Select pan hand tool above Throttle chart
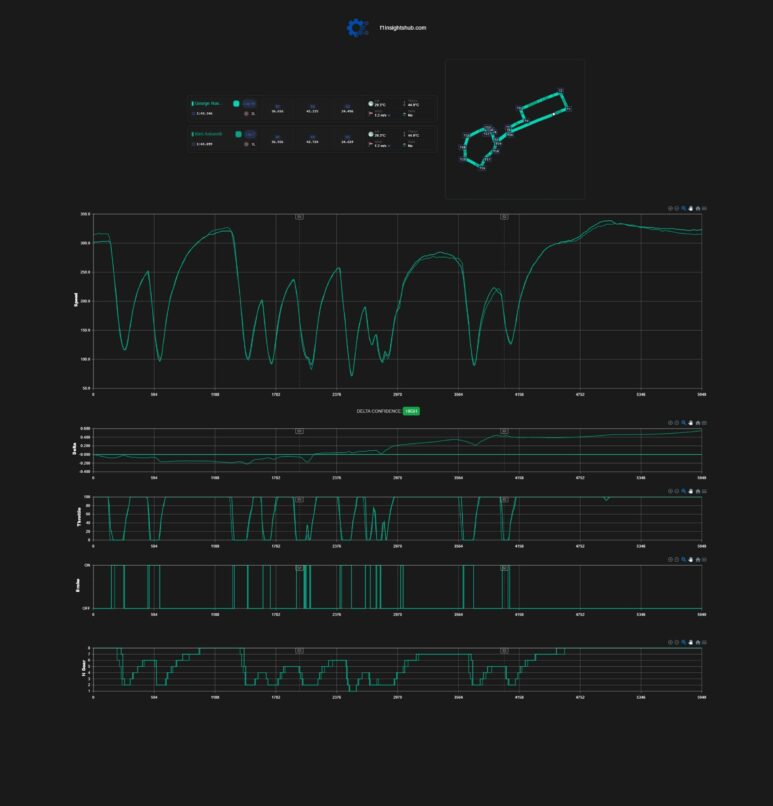The width and height of the screenshot is (773, 806). pos(691,491)
